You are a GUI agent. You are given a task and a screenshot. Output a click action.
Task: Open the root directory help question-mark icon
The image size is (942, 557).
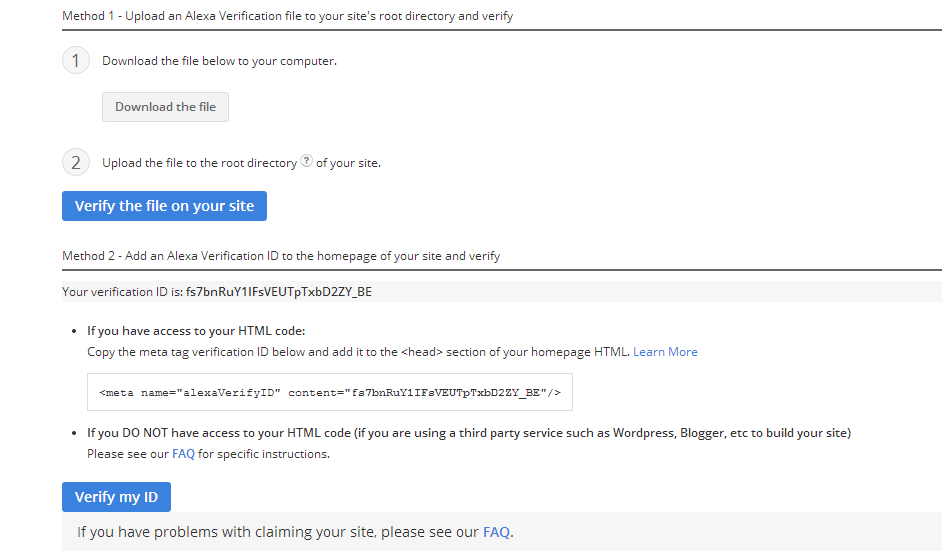click(x=306, y=161)
